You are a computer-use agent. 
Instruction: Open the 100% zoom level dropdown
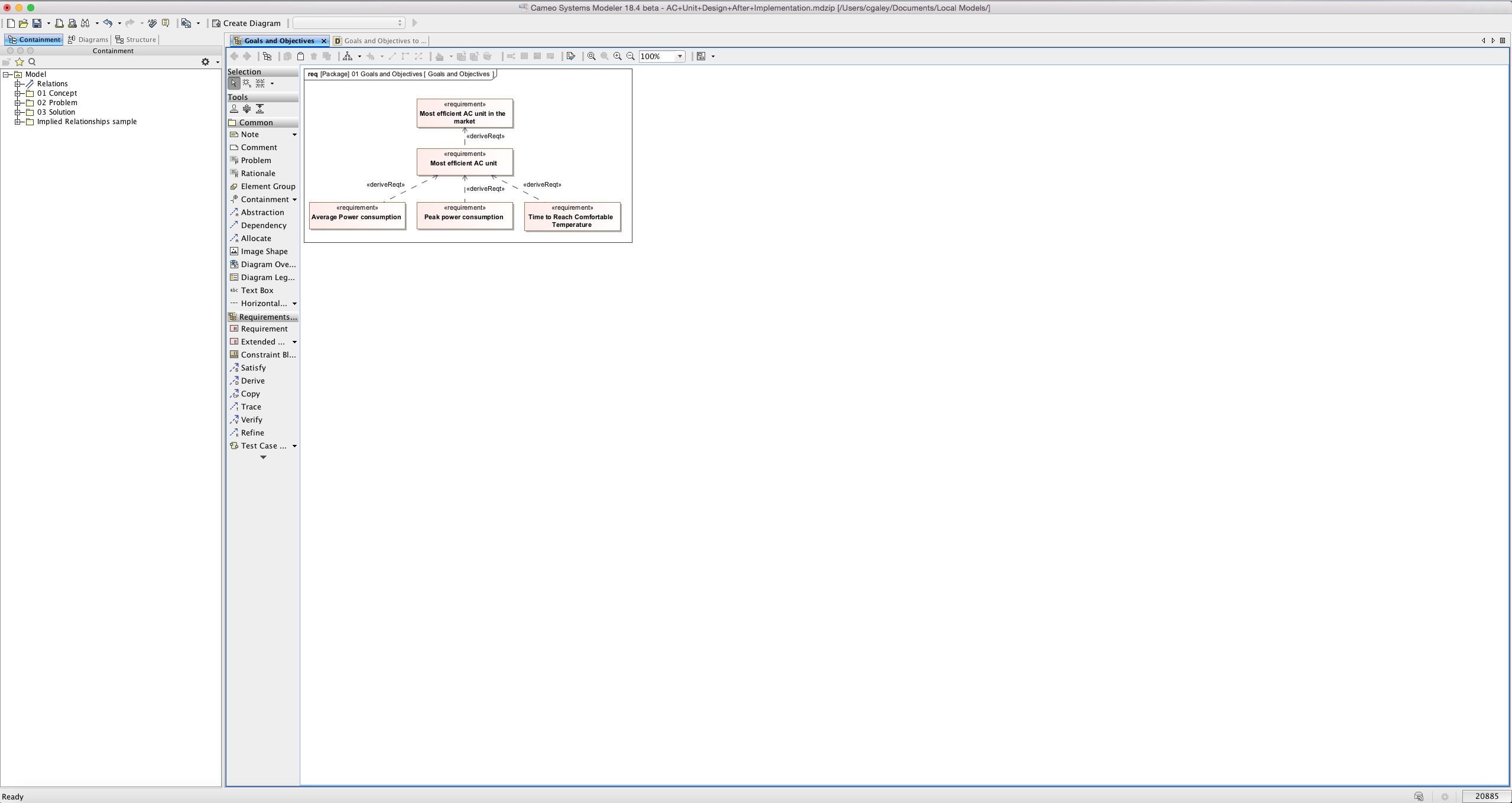pos(680,56)
